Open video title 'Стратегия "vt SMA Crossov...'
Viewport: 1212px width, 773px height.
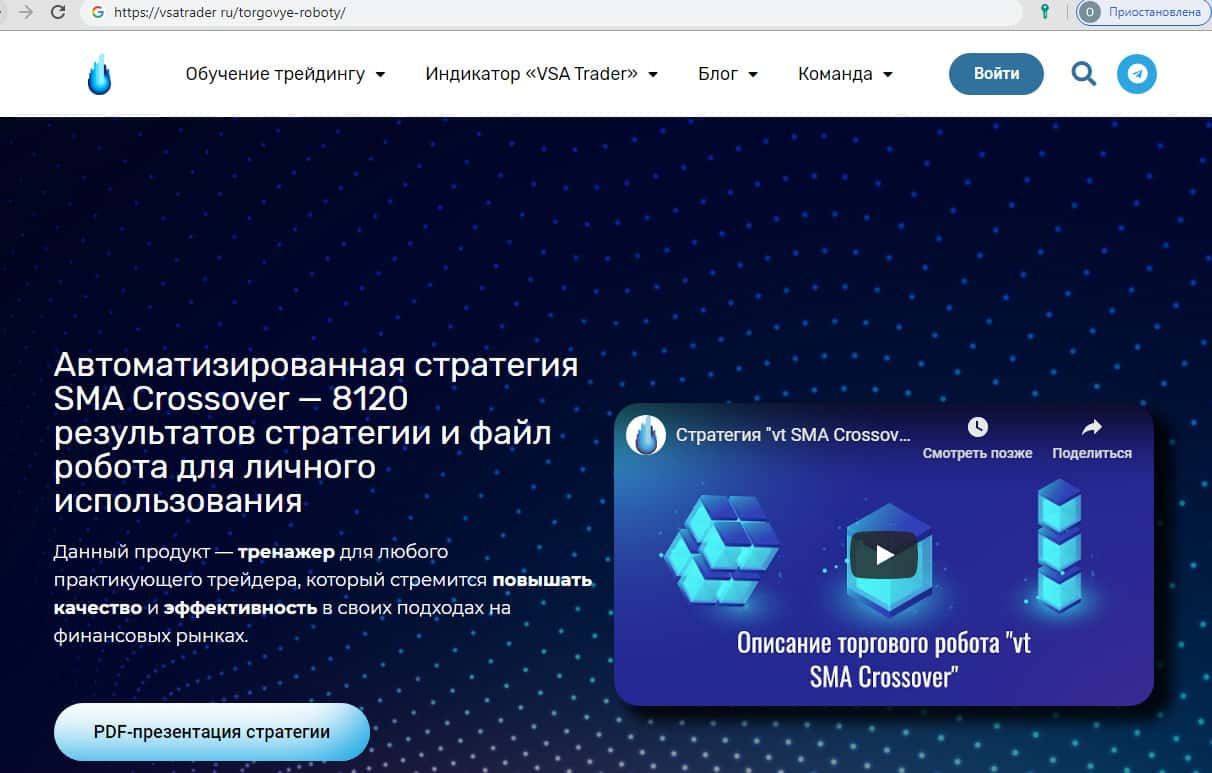(x=793, y=436)
